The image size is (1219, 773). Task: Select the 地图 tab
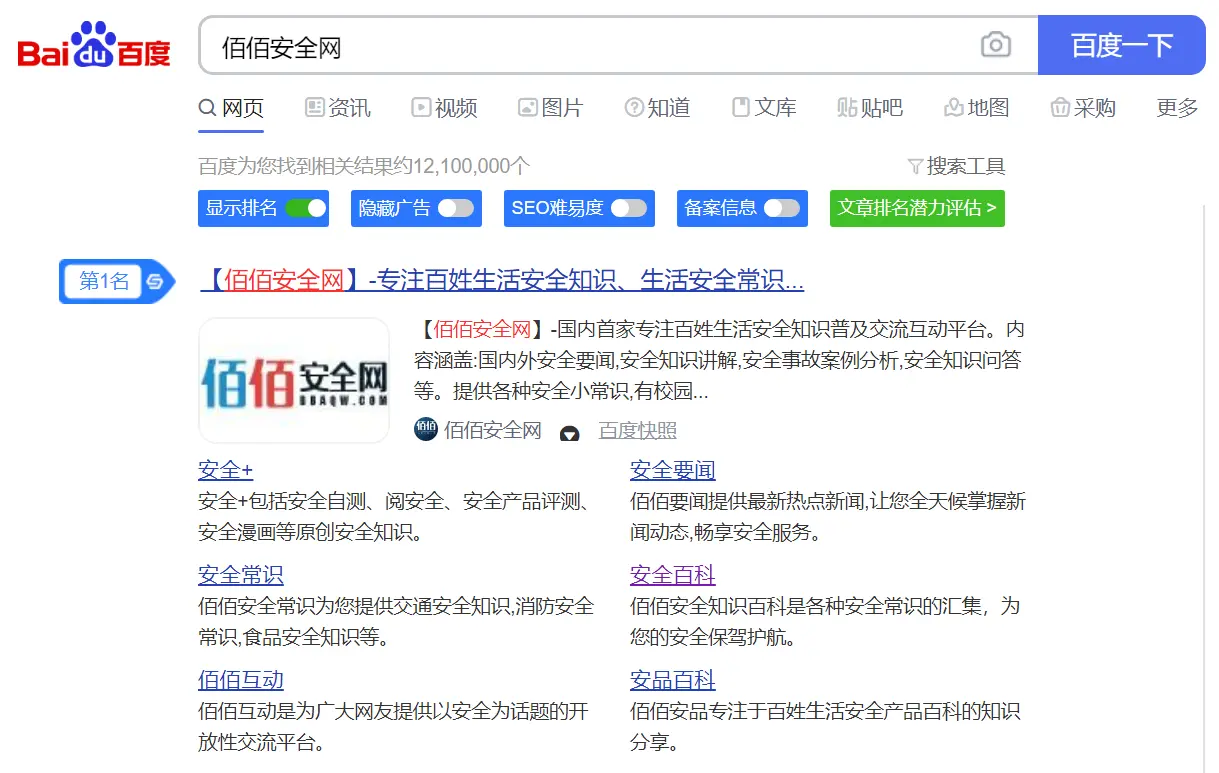point(976,108)
